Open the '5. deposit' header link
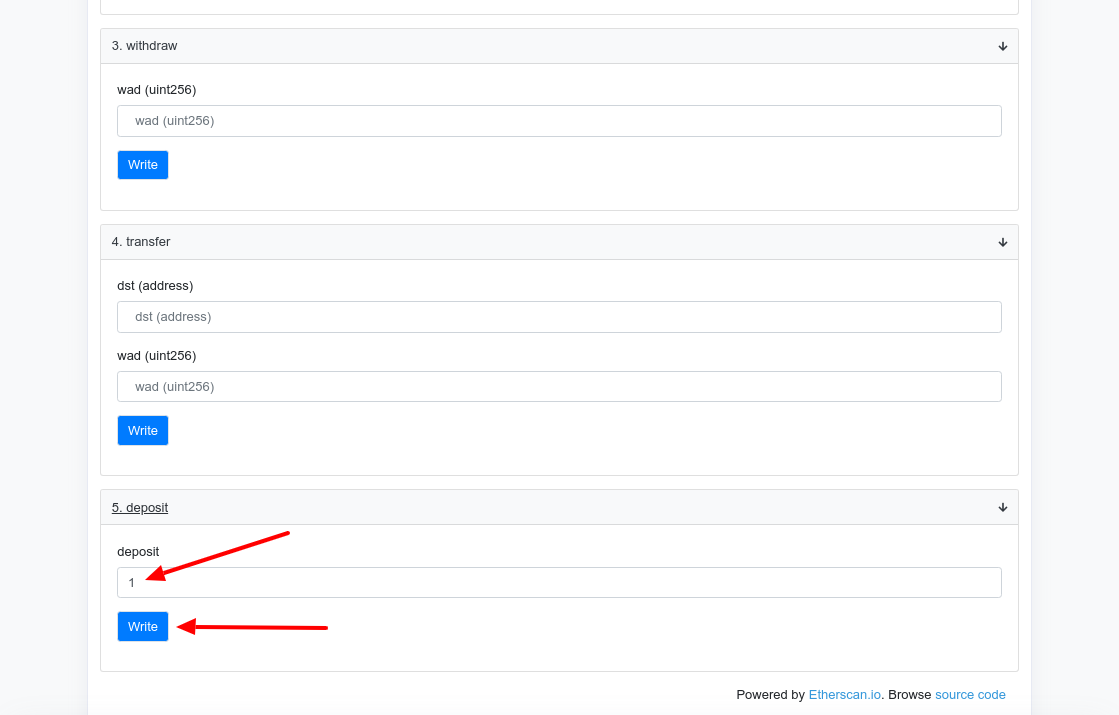Viewport: 1119px width, 715px height. pyautogui.click(x=140, y=507)
